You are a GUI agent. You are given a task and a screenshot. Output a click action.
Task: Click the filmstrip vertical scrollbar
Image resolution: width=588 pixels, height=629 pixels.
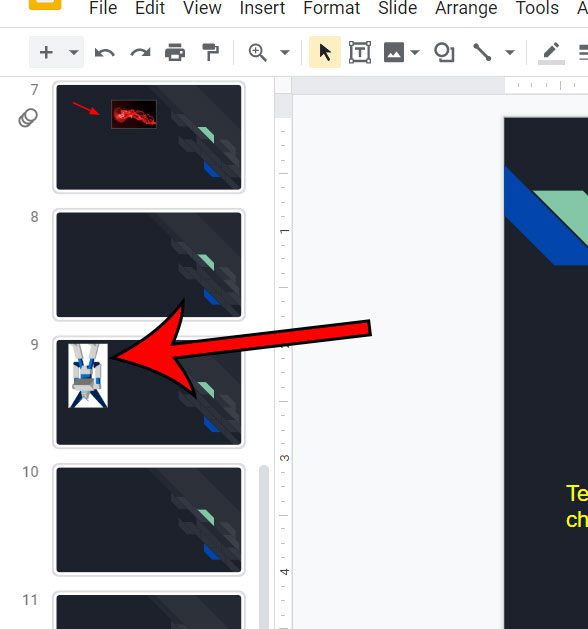coord(264,547)
